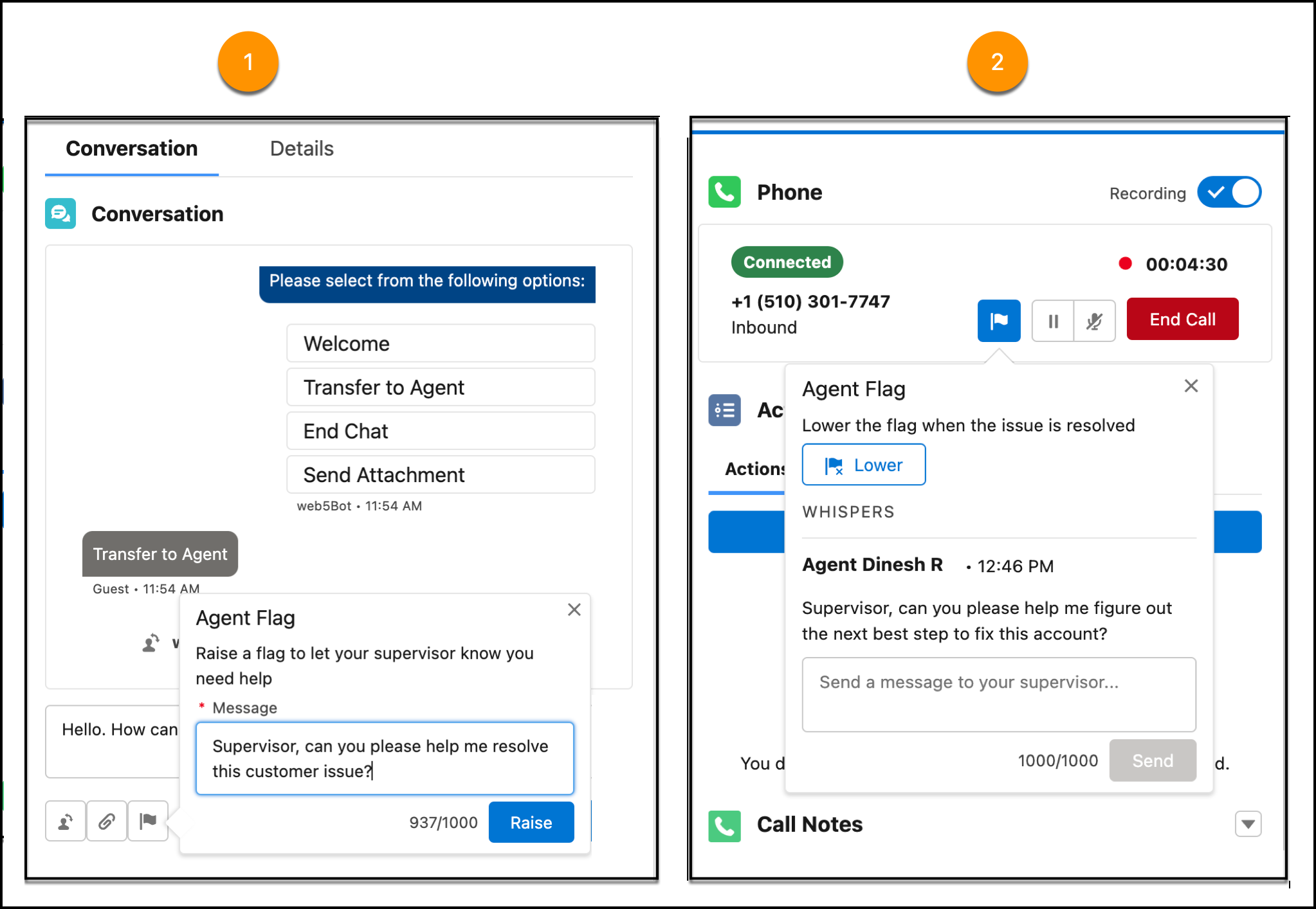Click the Raise button

(x=531, y=822)
